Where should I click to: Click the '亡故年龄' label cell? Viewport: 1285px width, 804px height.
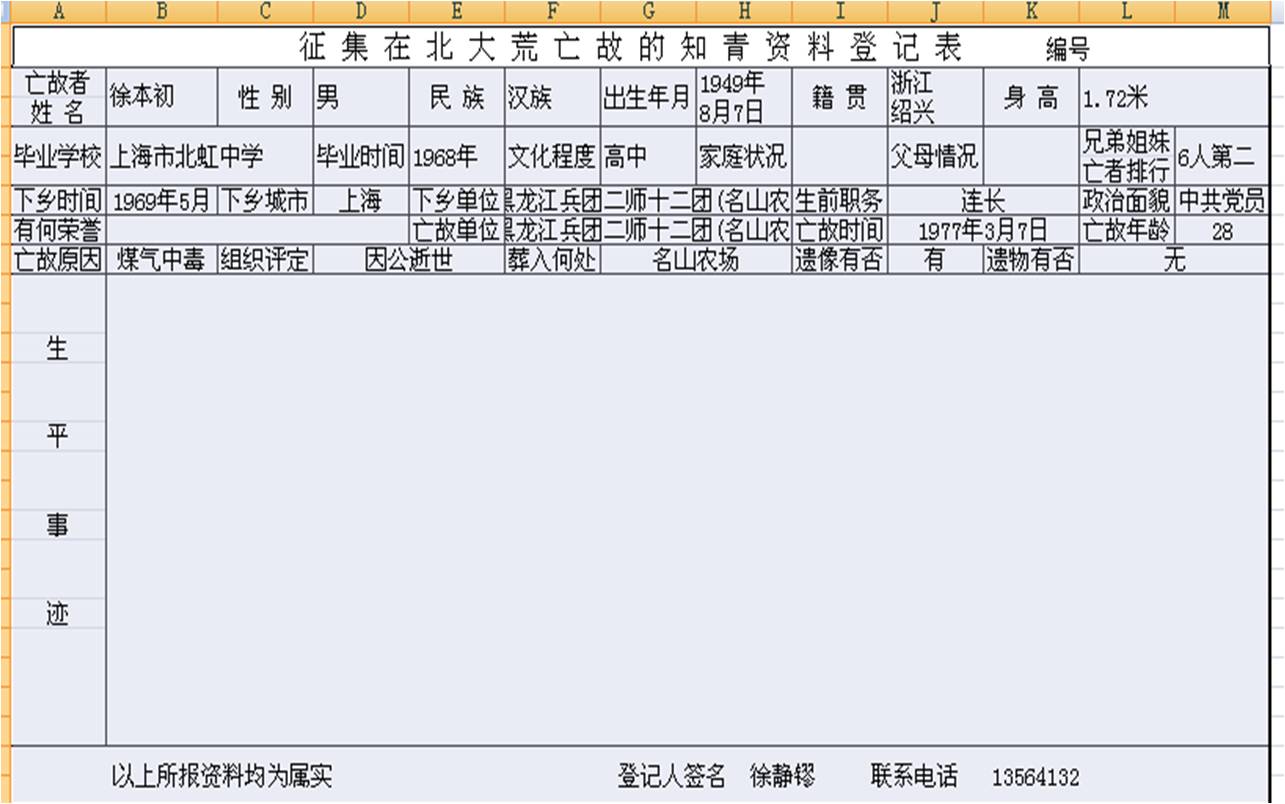(1127, 230)
